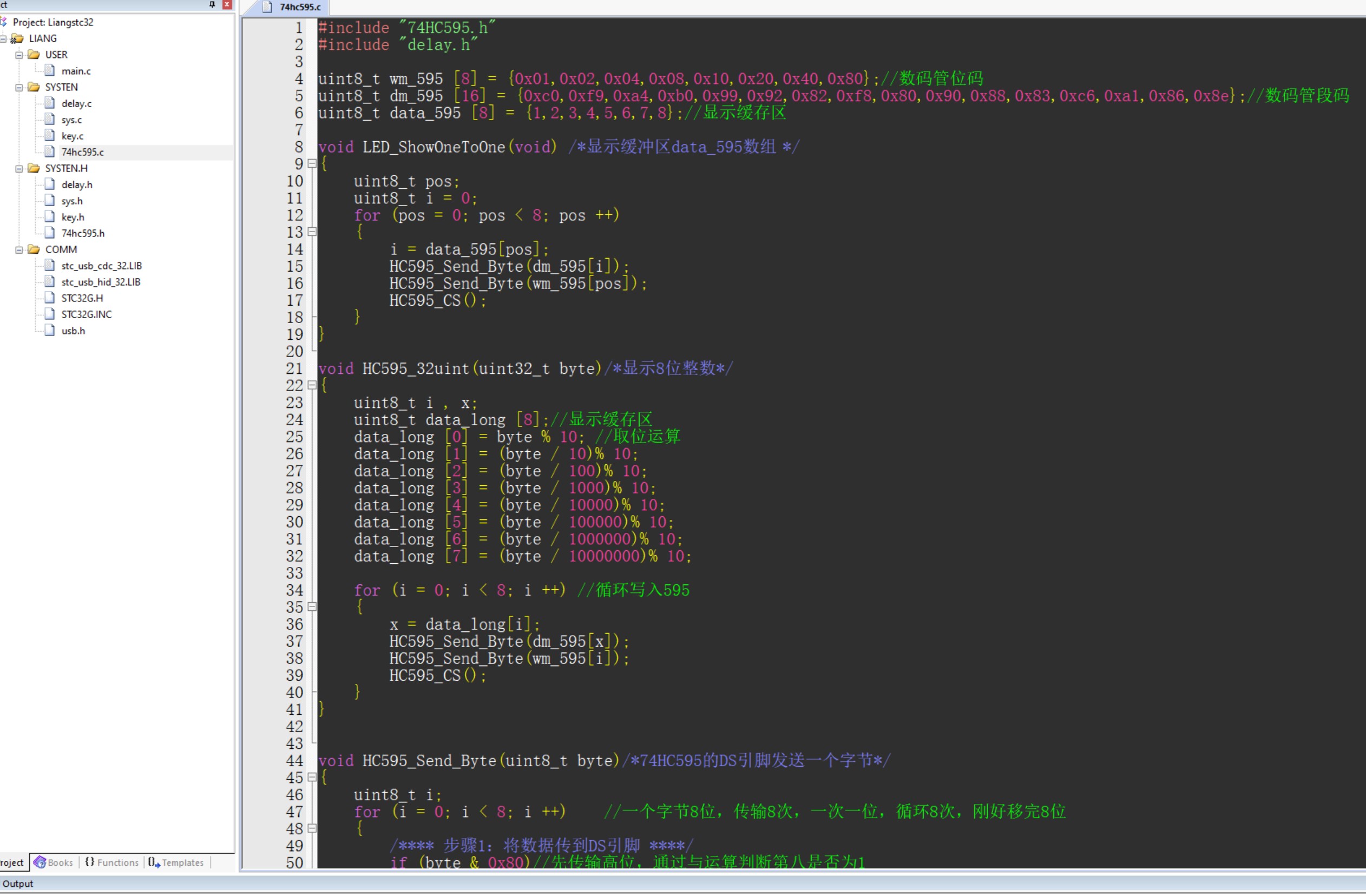Select stc_usb_cdc_32.LIB library file

tap(102, 266)
